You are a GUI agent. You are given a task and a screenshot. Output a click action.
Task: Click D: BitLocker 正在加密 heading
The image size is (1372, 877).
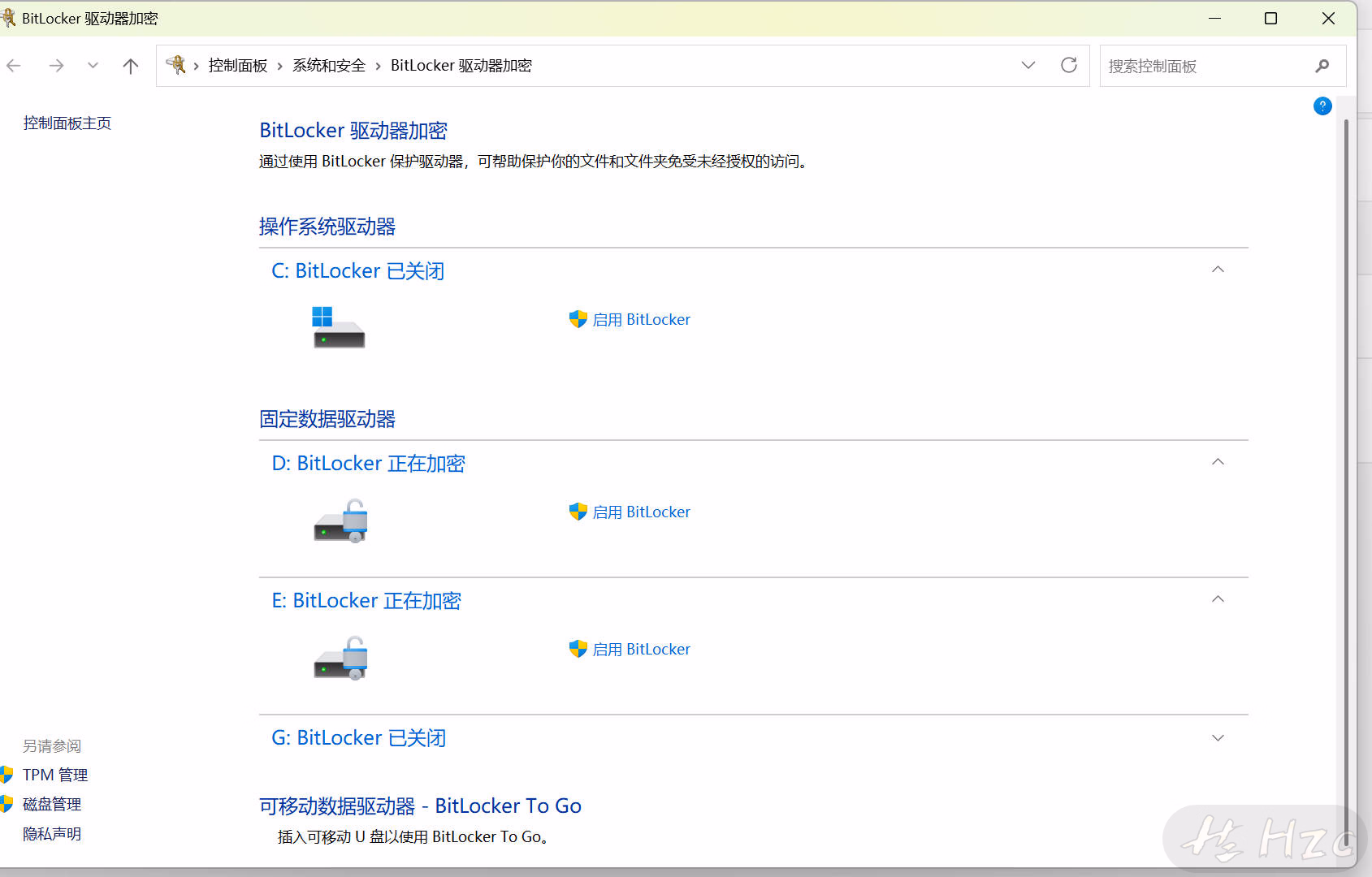pyautogui.click(x=368, y=464)
